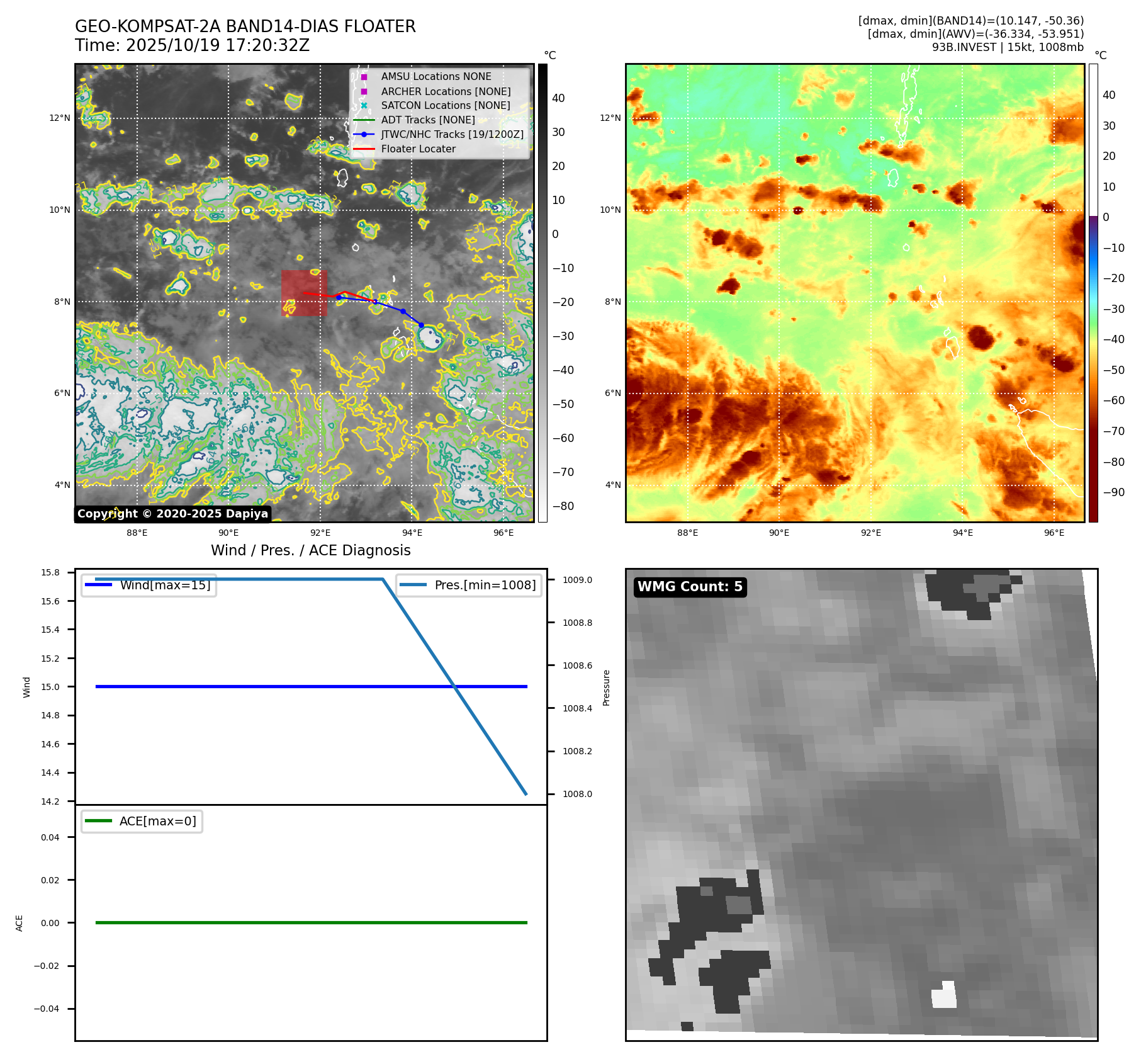Click the rainbow AWV temperature colorbar
1141x1064 pixels.
click(1093, 293)
